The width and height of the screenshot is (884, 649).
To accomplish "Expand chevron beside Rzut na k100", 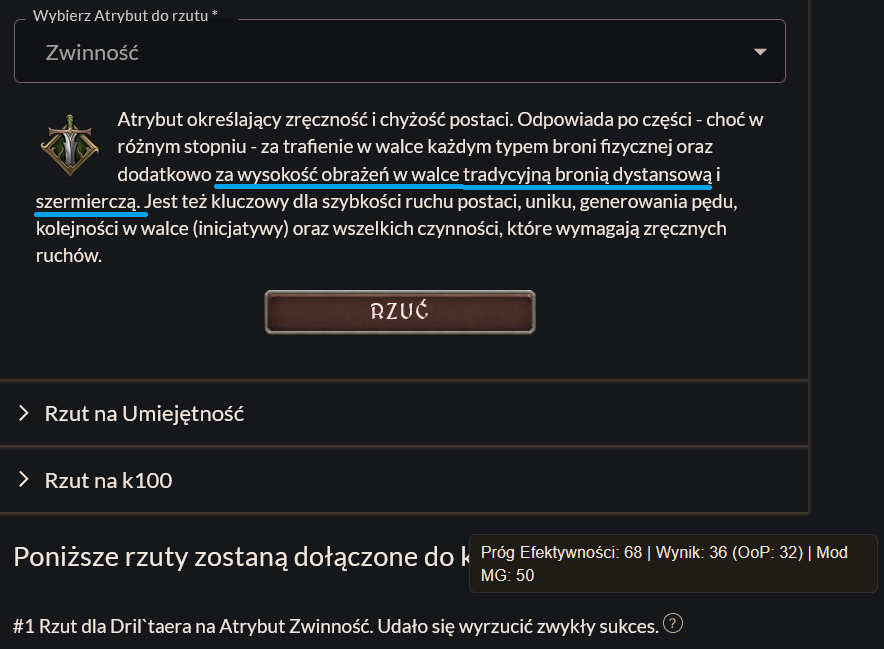I will pyautogui.click(x=24, y=480).
